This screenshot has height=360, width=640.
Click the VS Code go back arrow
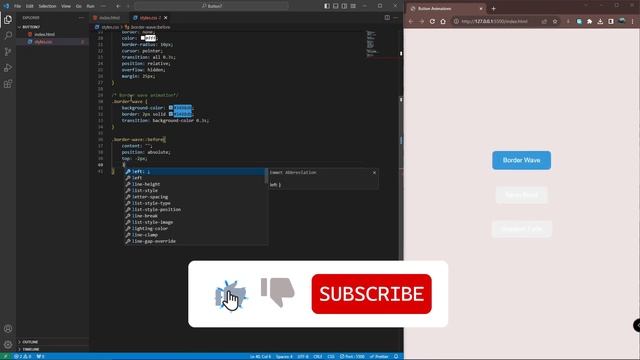118,6
